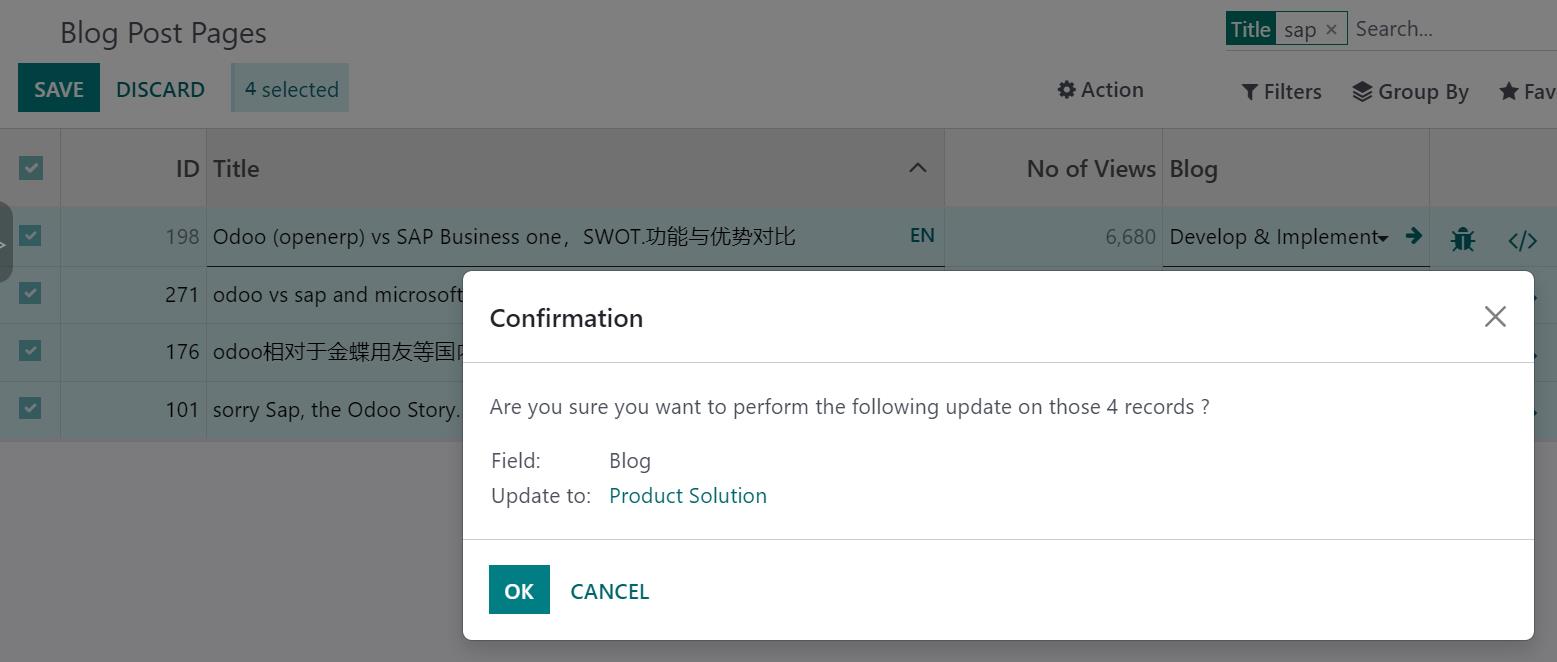Viewport: 1557px width, 662px height.
Task: Cancel the bulk update confirmation
Action: 609,591
